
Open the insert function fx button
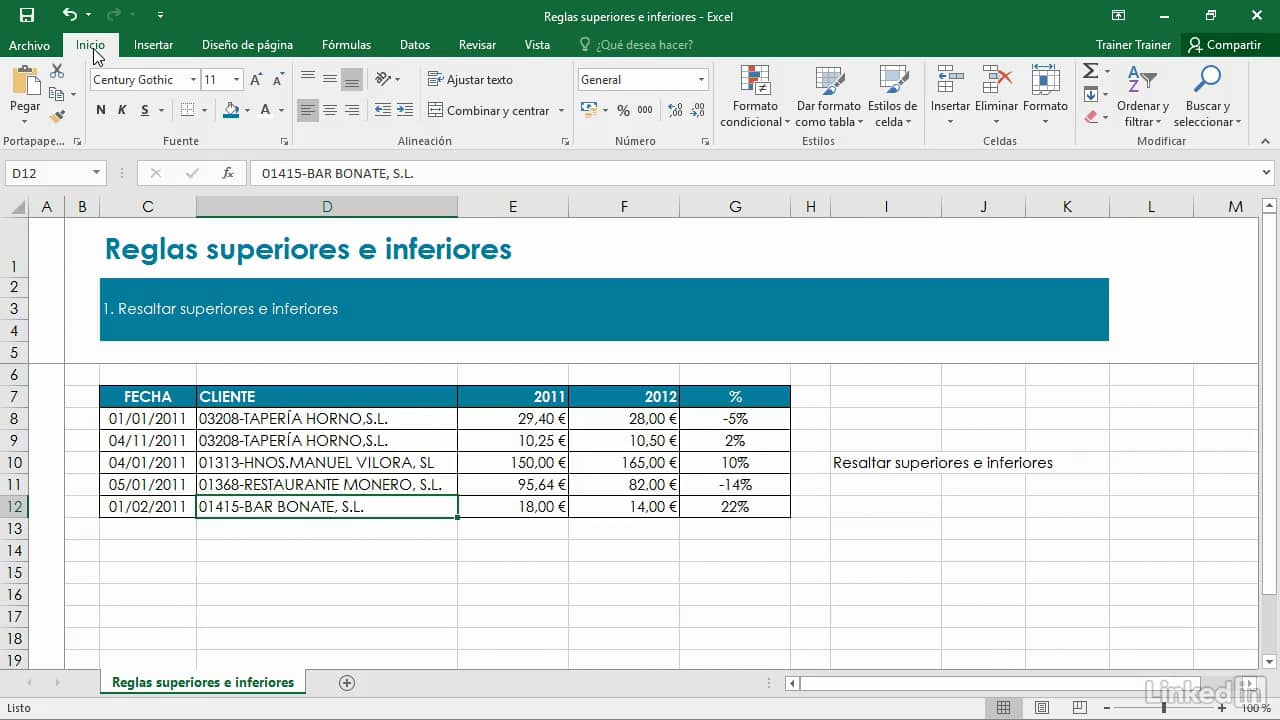tap(228, 173)
